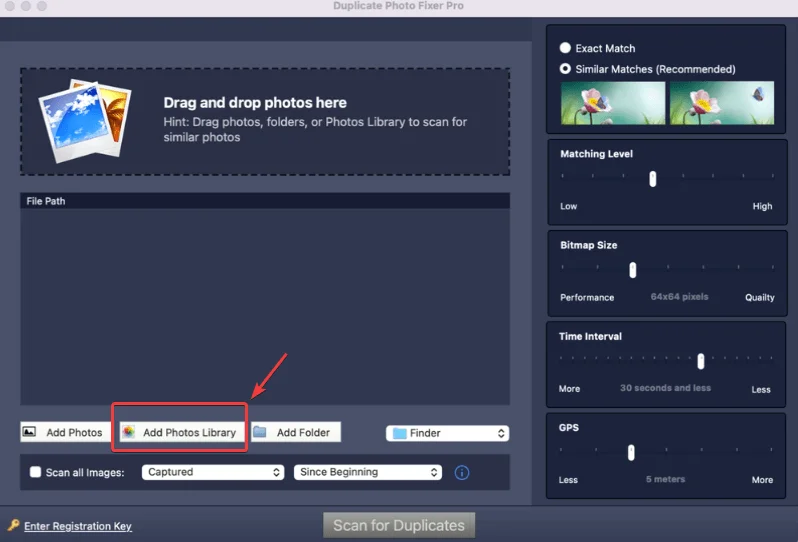
Task: Click the Bitmap Size slider handle
Action: (632, 270)
